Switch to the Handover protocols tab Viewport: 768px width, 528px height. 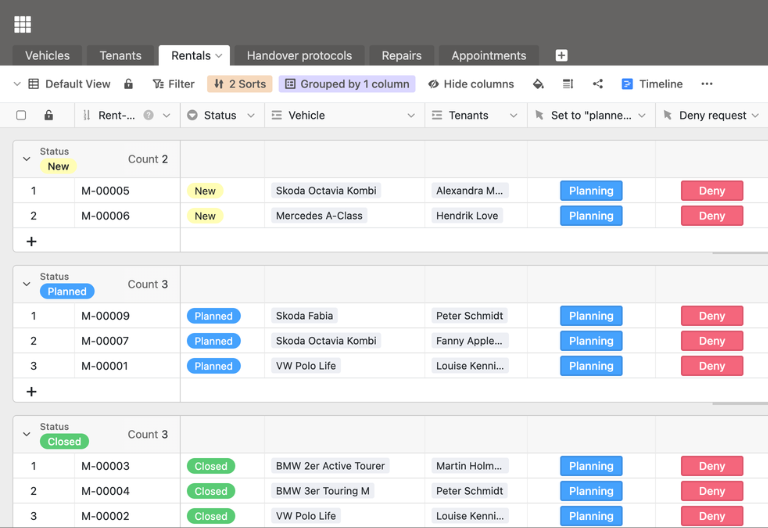[299, 55]
